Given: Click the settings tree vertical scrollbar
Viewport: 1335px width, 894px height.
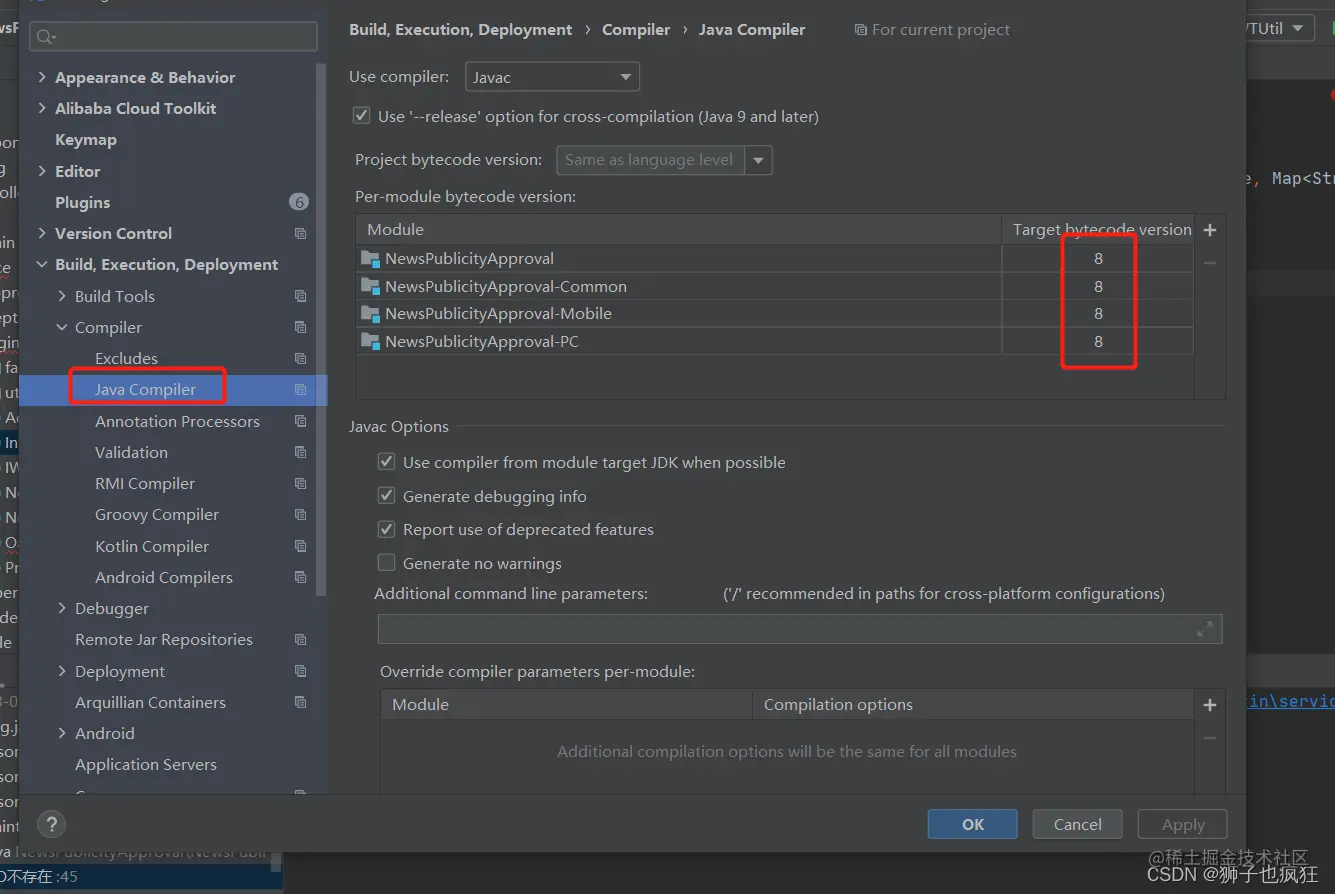Looking at the screenshot, I should coord(321,330).
